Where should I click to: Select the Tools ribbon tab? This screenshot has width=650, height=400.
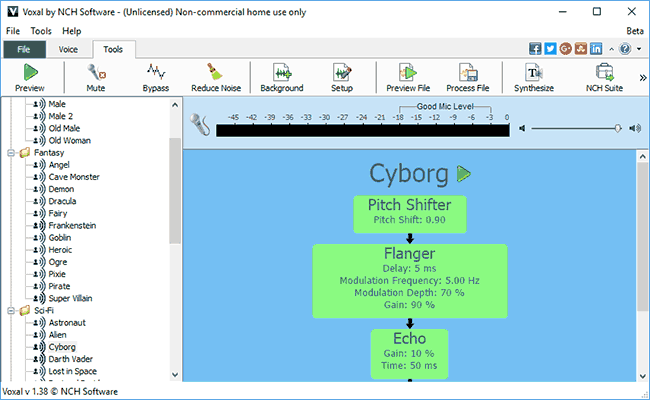click(x=113, y=49)
